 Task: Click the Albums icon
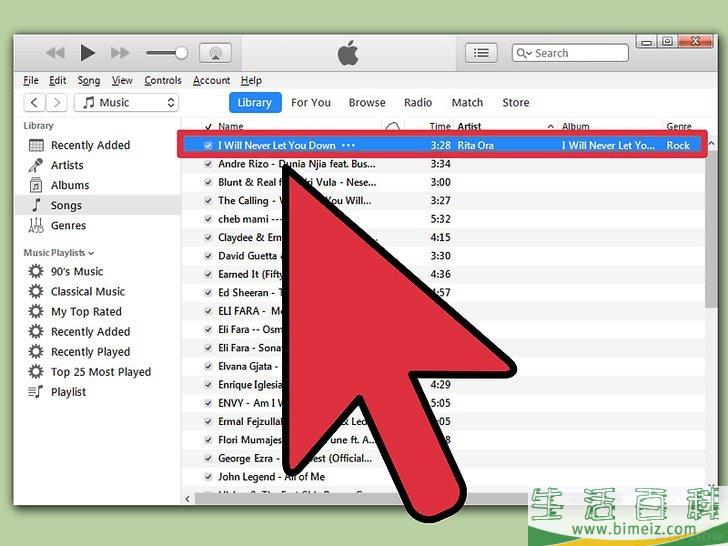point(36,185)
